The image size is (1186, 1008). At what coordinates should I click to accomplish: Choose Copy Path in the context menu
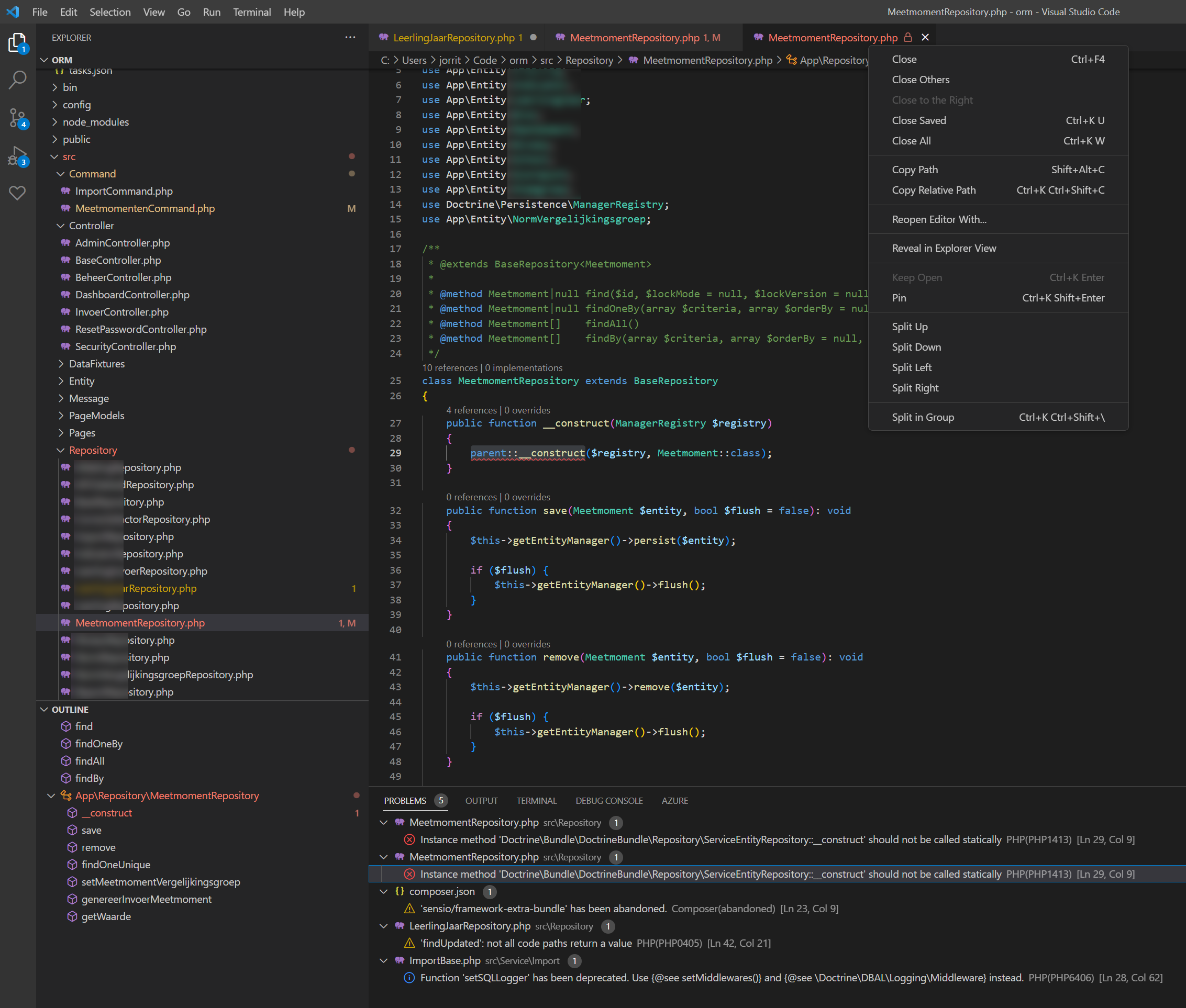click(915, 169)
